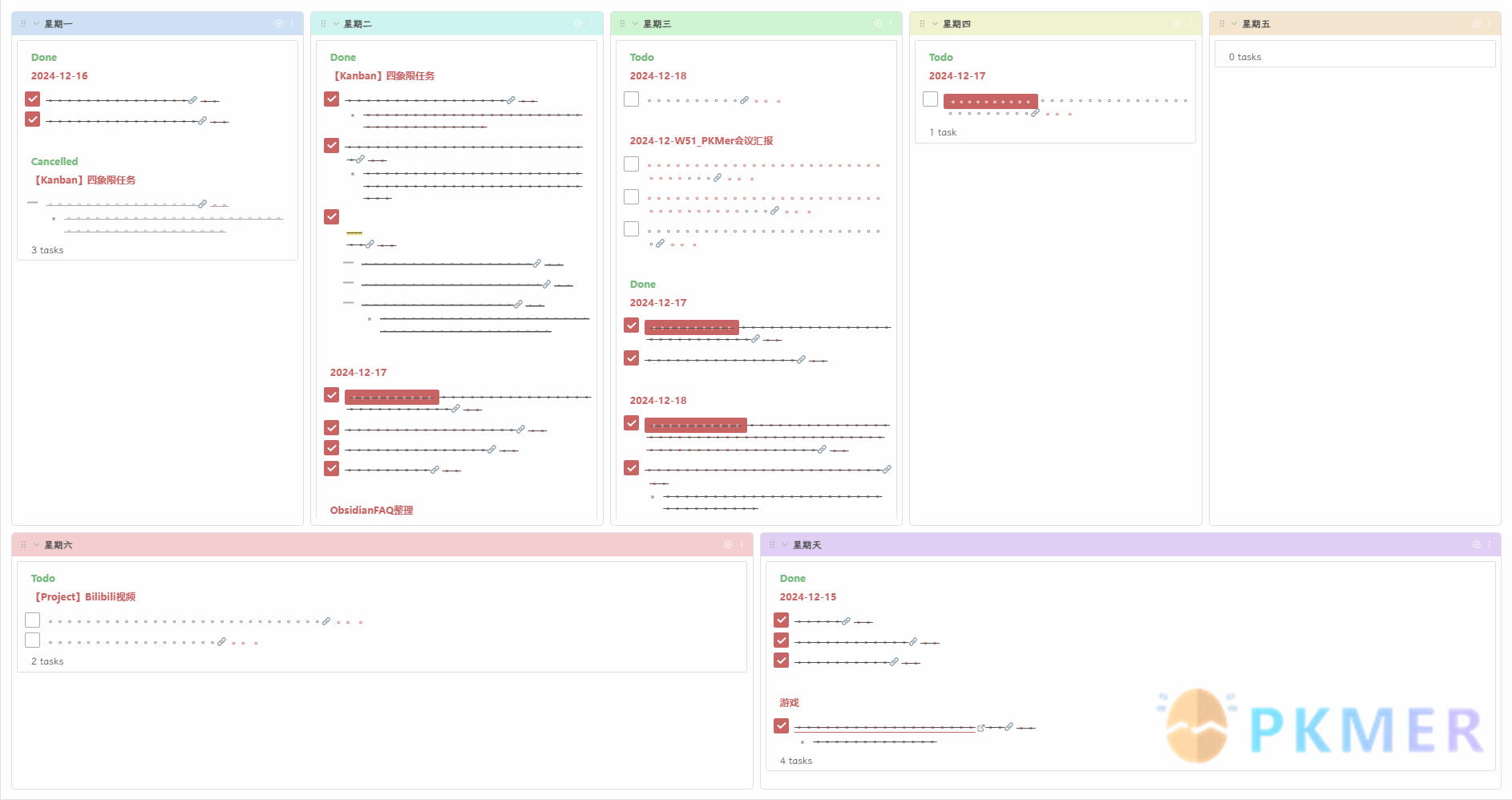Collapse the 星期一 column

[36, 24]
